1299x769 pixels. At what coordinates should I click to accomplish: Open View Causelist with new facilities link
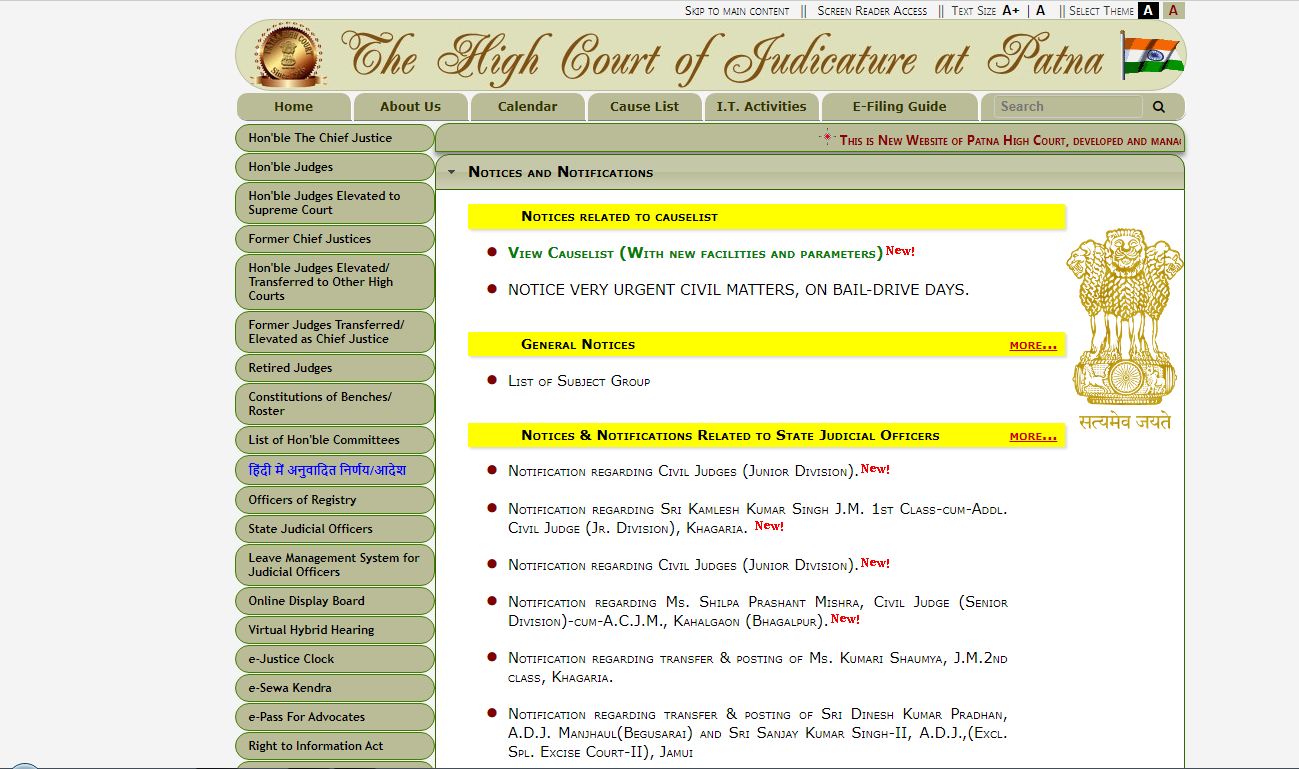point(695,253)
